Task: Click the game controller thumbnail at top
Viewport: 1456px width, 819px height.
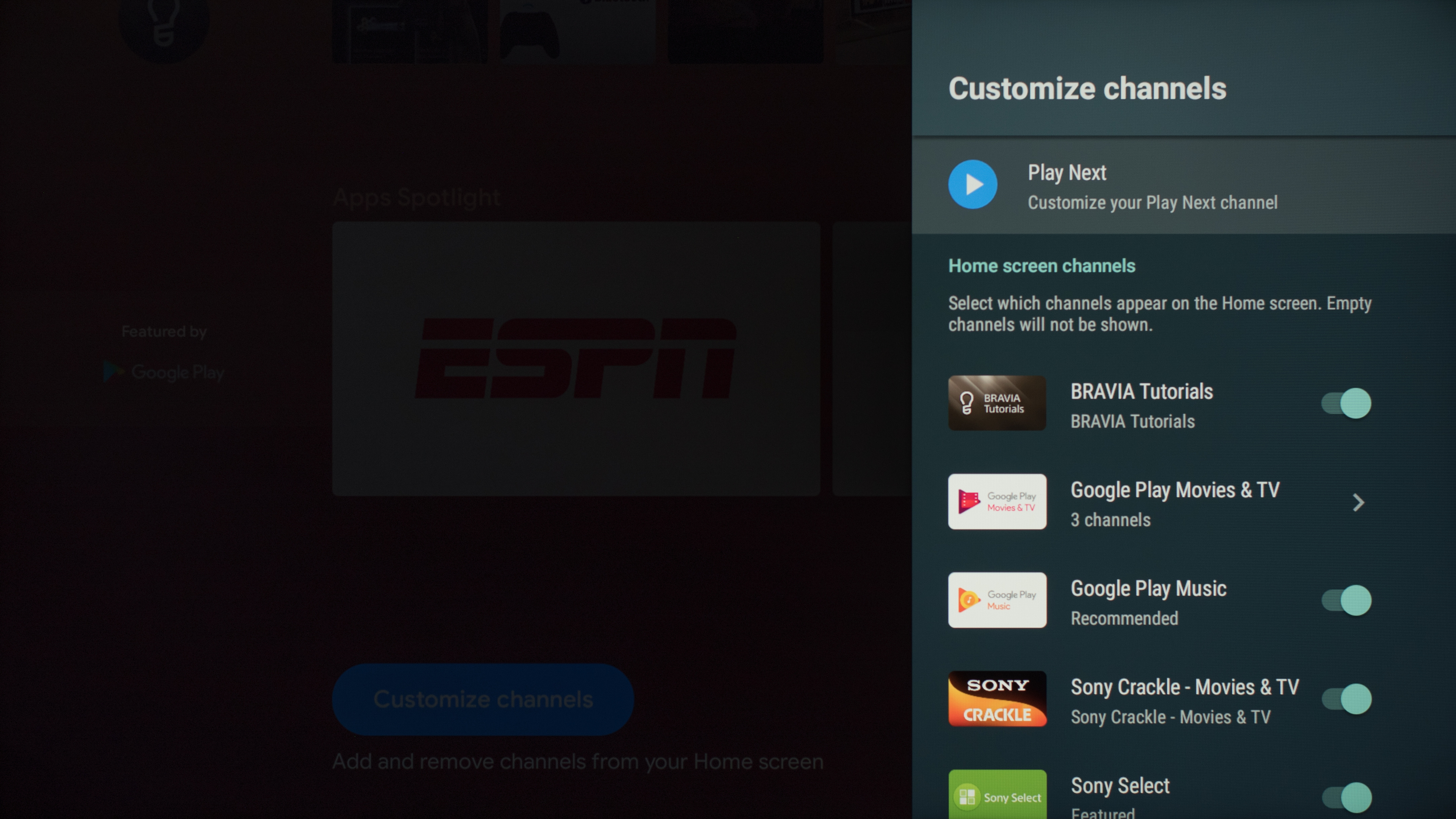Action: [576, 31]
